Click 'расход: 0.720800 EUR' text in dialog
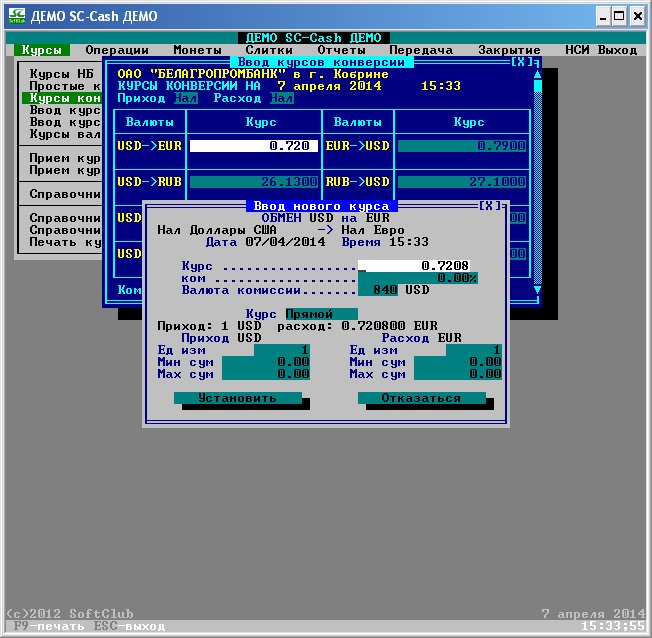652x638 pixels. (x=358, y=326)
